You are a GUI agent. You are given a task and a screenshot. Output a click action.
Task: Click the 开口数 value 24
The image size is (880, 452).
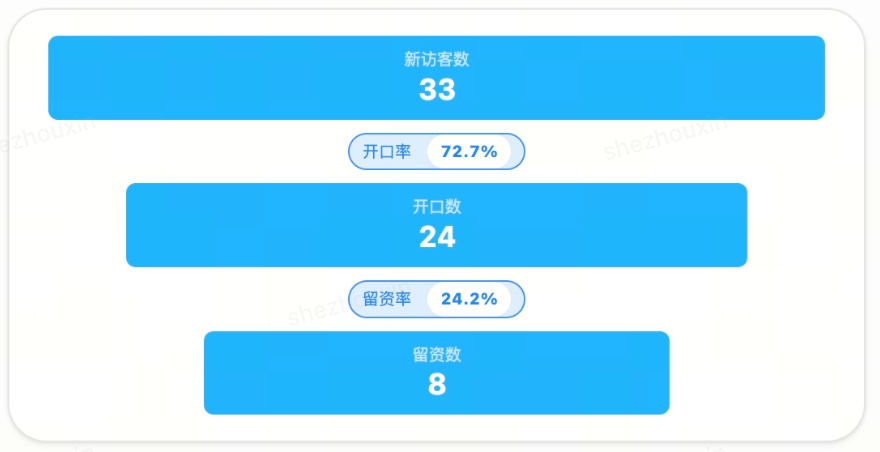pyautogui.click(x=436, y=237)
